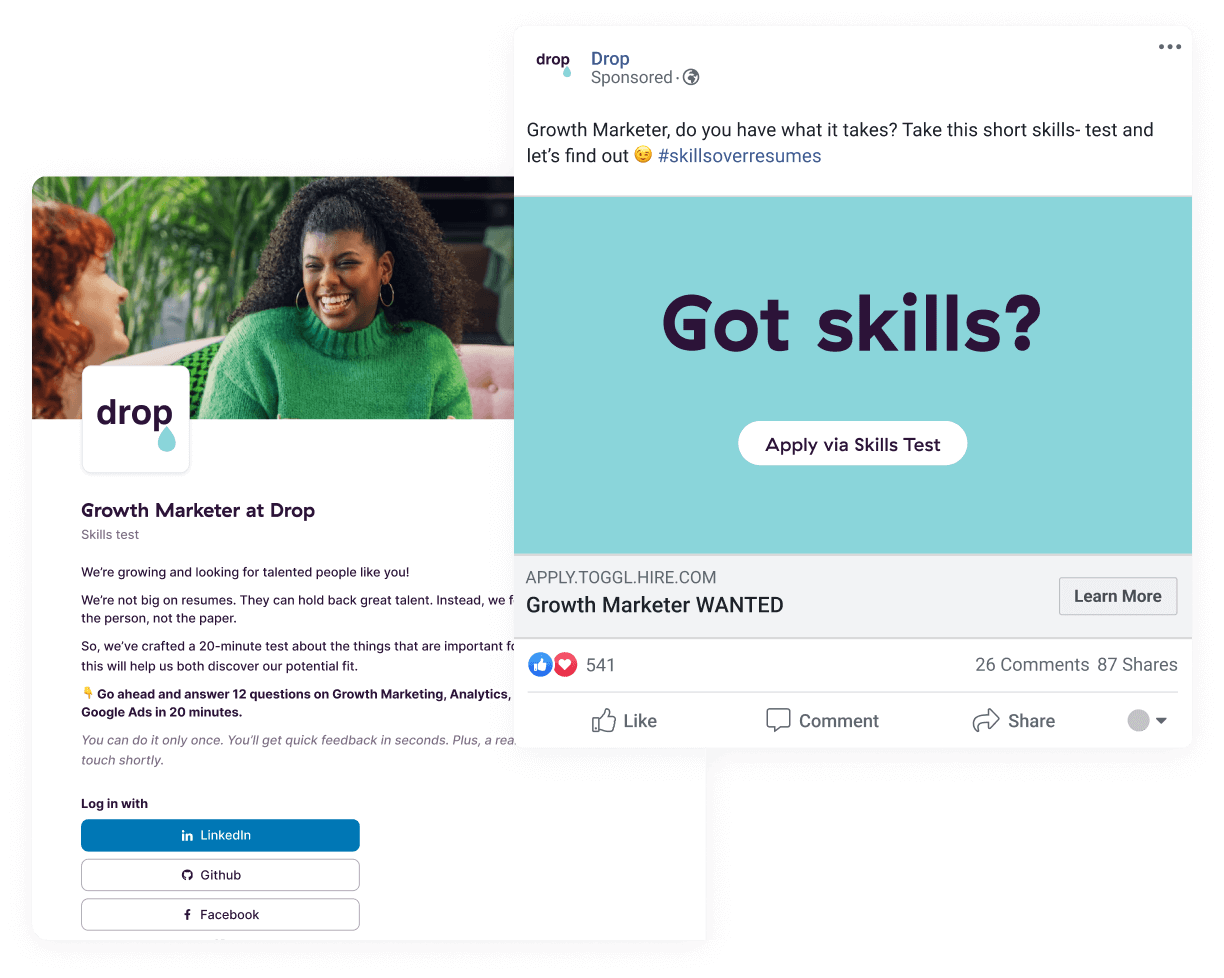Expand the profile selector dropdown arrow
This screenshot has height=978, width=1224.
[x=1161, y=721]
